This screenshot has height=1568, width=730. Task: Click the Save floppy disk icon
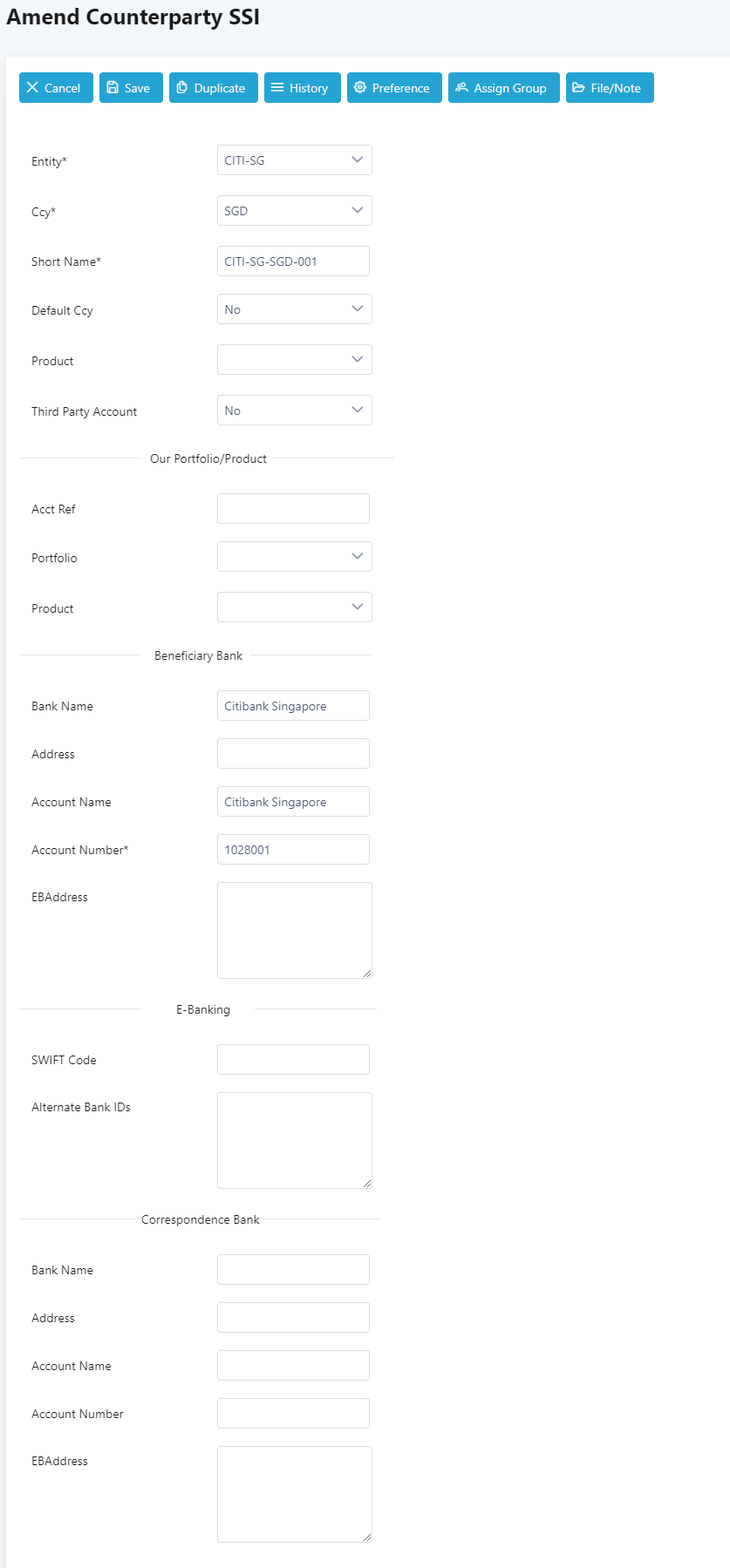point(113,88)
